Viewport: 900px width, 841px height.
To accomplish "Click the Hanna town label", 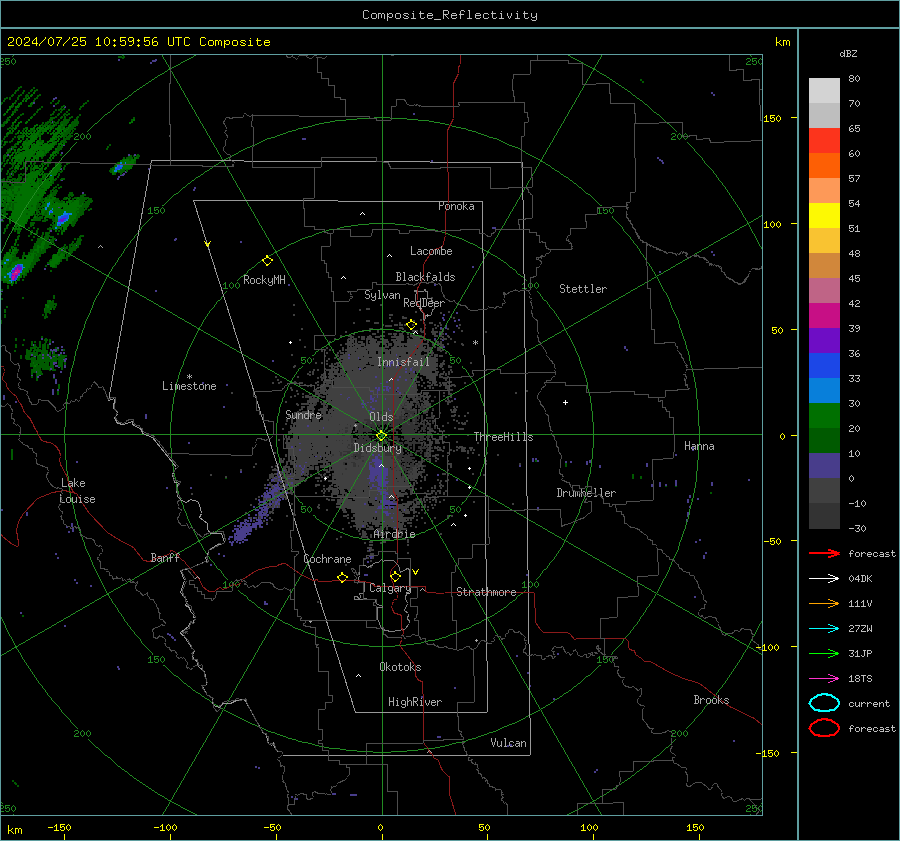I will tap(699, 446).
